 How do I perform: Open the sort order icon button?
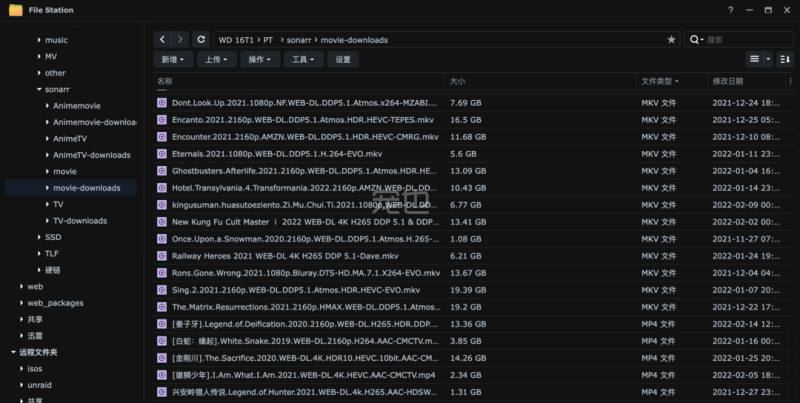click(x=784, y=59)
